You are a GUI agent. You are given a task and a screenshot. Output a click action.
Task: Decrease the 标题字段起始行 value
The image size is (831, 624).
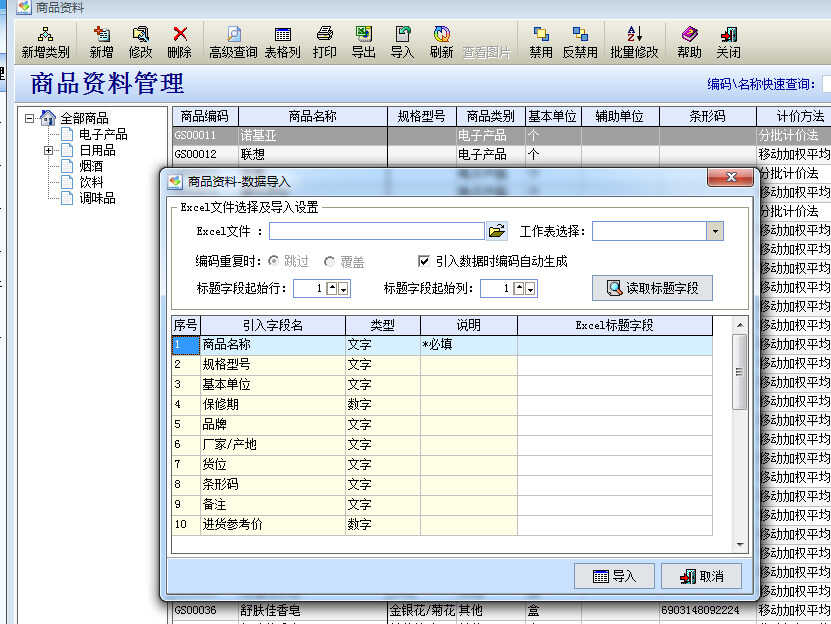coord(343,289)
